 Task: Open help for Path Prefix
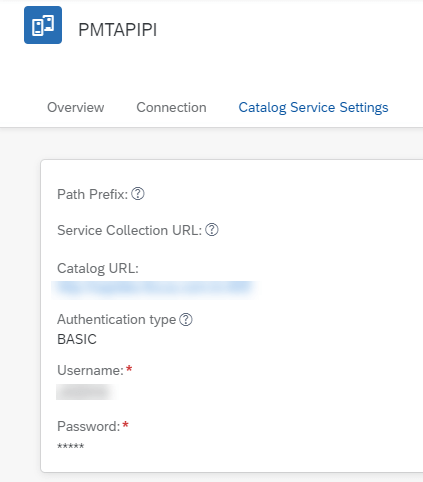click(x=138, y=194)
